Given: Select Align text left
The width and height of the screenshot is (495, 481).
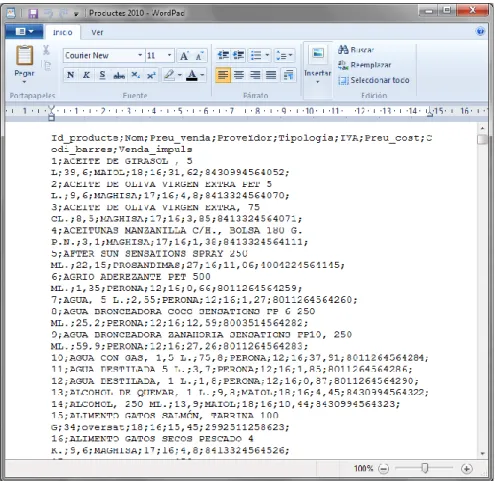Looking at the screenshot, I should tap(223, 75).
